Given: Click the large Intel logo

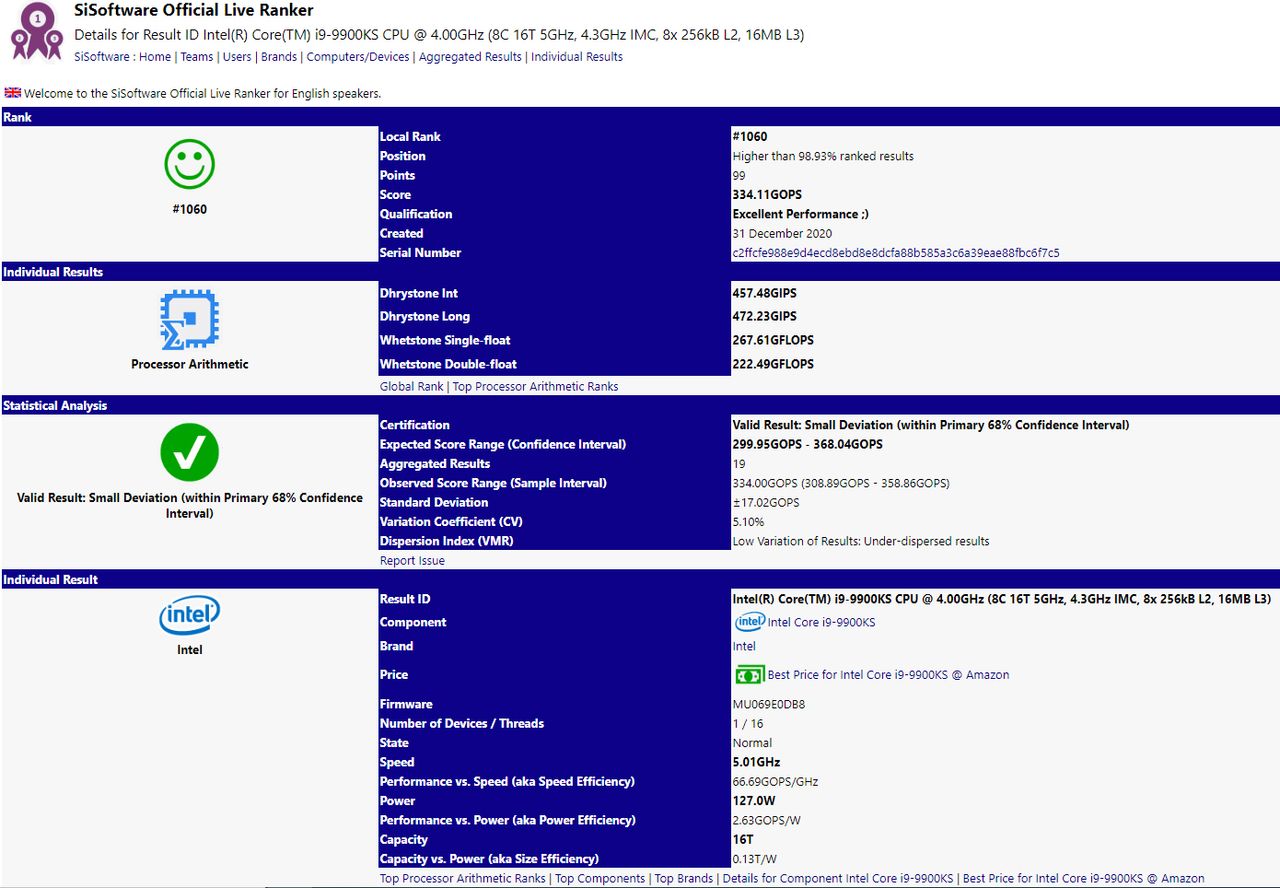Looking at the screenshot, I should (x=190, y=615).
